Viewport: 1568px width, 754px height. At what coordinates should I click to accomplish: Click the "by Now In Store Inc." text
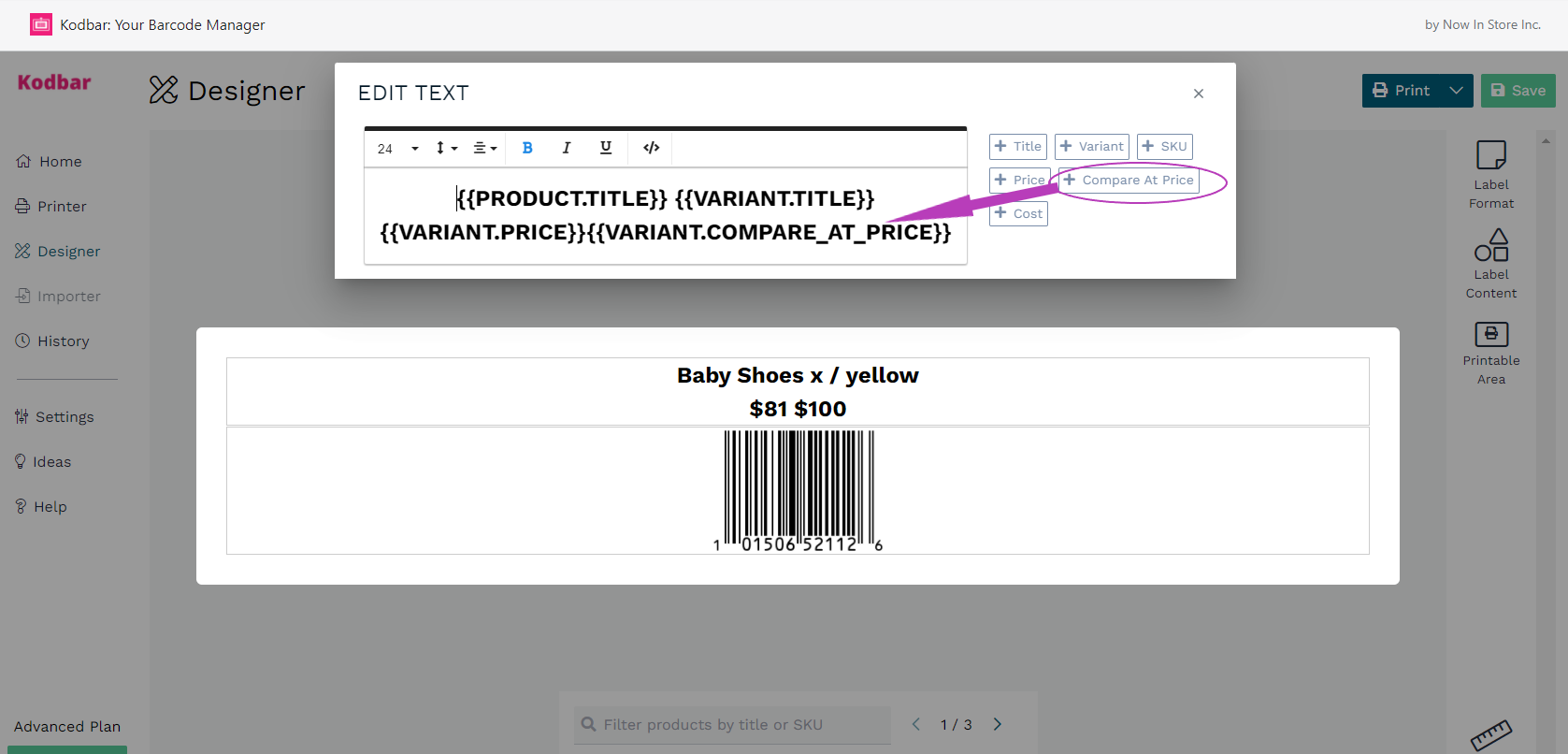[x=1483, y=25]
